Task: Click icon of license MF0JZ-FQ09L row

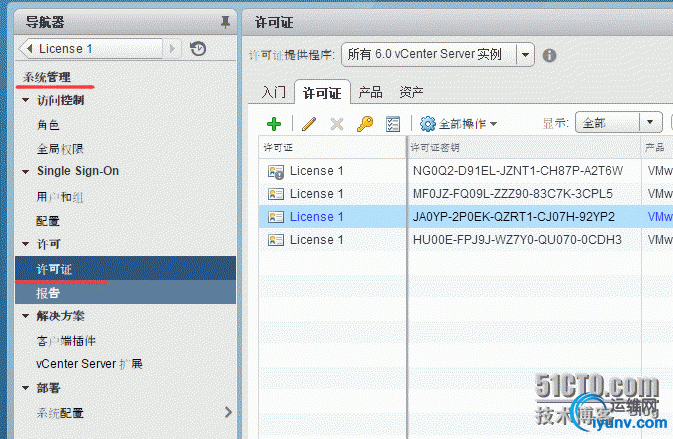Action: [x=276, y=194]
